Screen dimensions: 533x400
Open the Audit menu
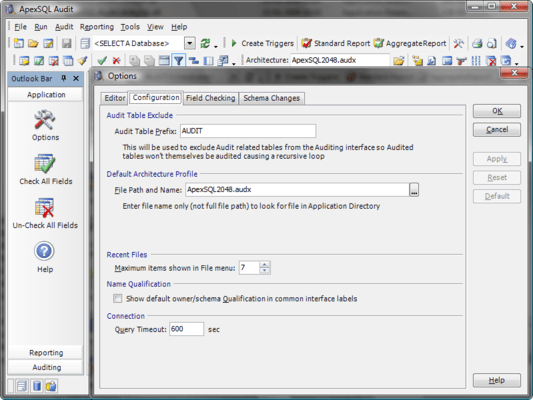point(64,27)
